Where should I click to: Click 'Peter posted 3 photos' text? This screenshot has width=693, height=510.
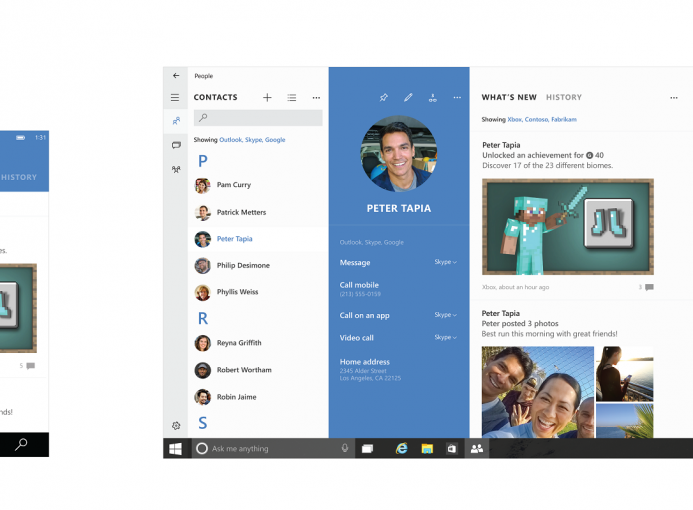520,324
